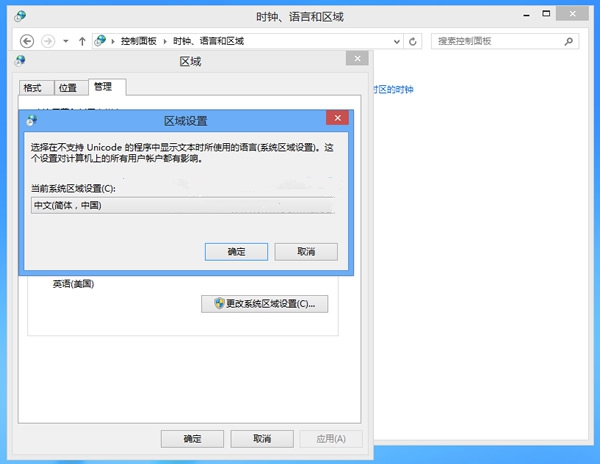
Task: Click the Forward navigation arrow
Action: click(48, 41)
